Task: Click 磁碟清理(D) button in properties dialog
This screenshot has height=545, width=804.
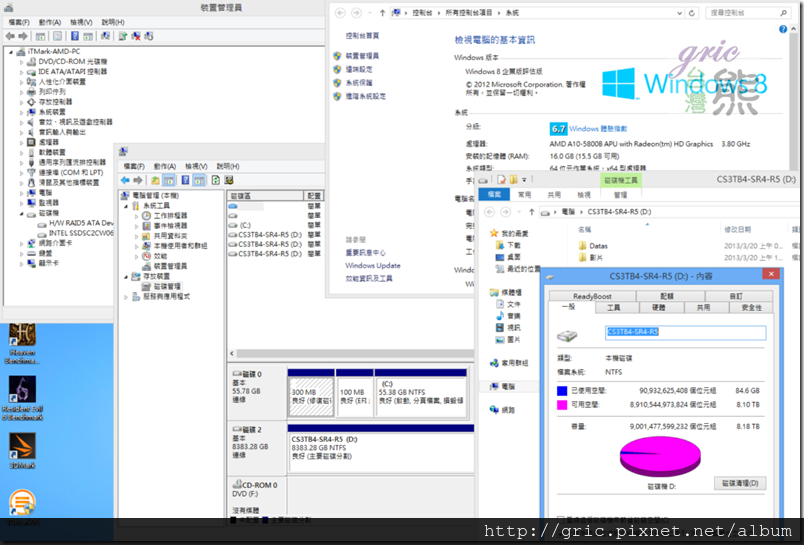Action: coord(740,483)
